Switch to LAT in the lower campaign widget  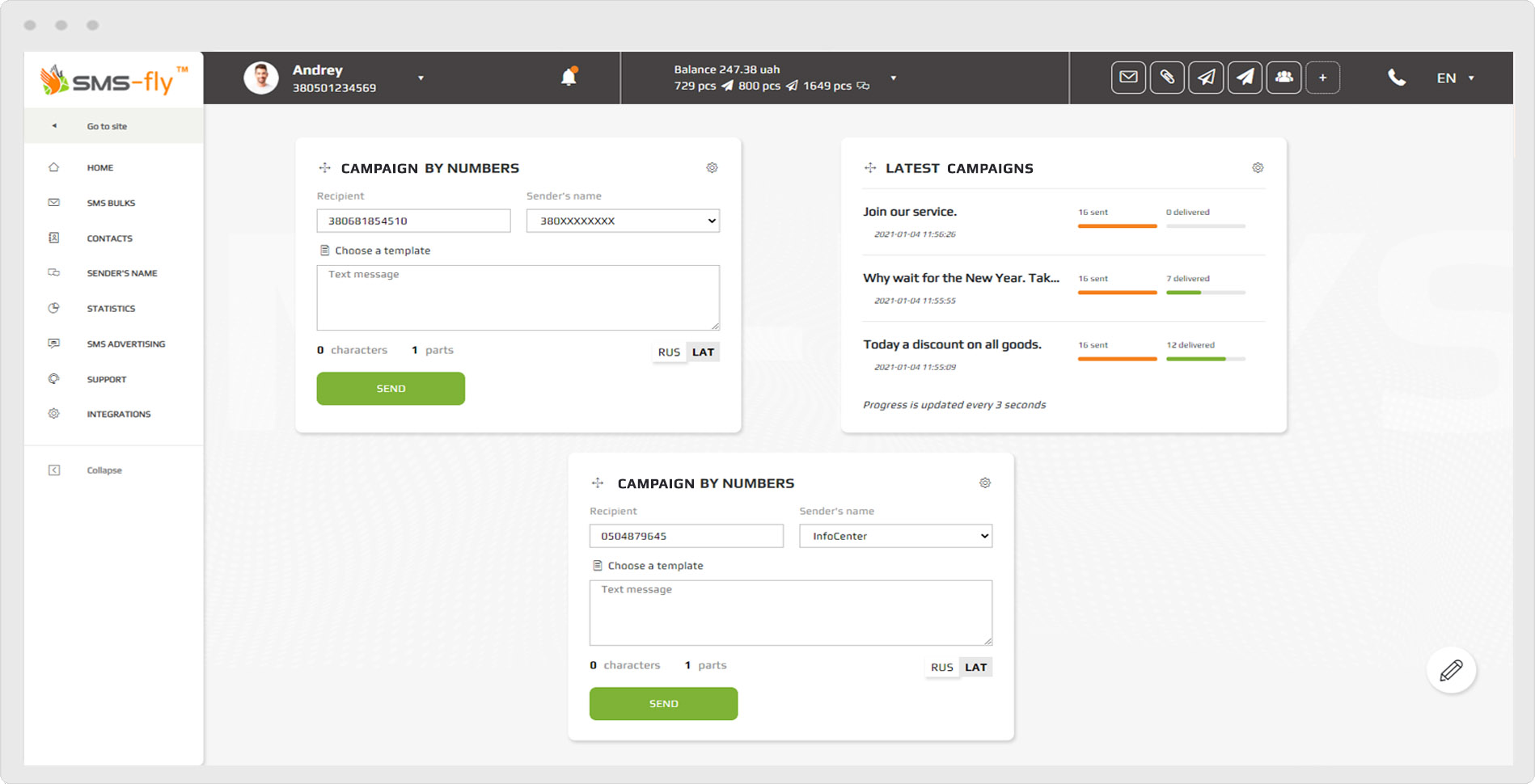975,667
